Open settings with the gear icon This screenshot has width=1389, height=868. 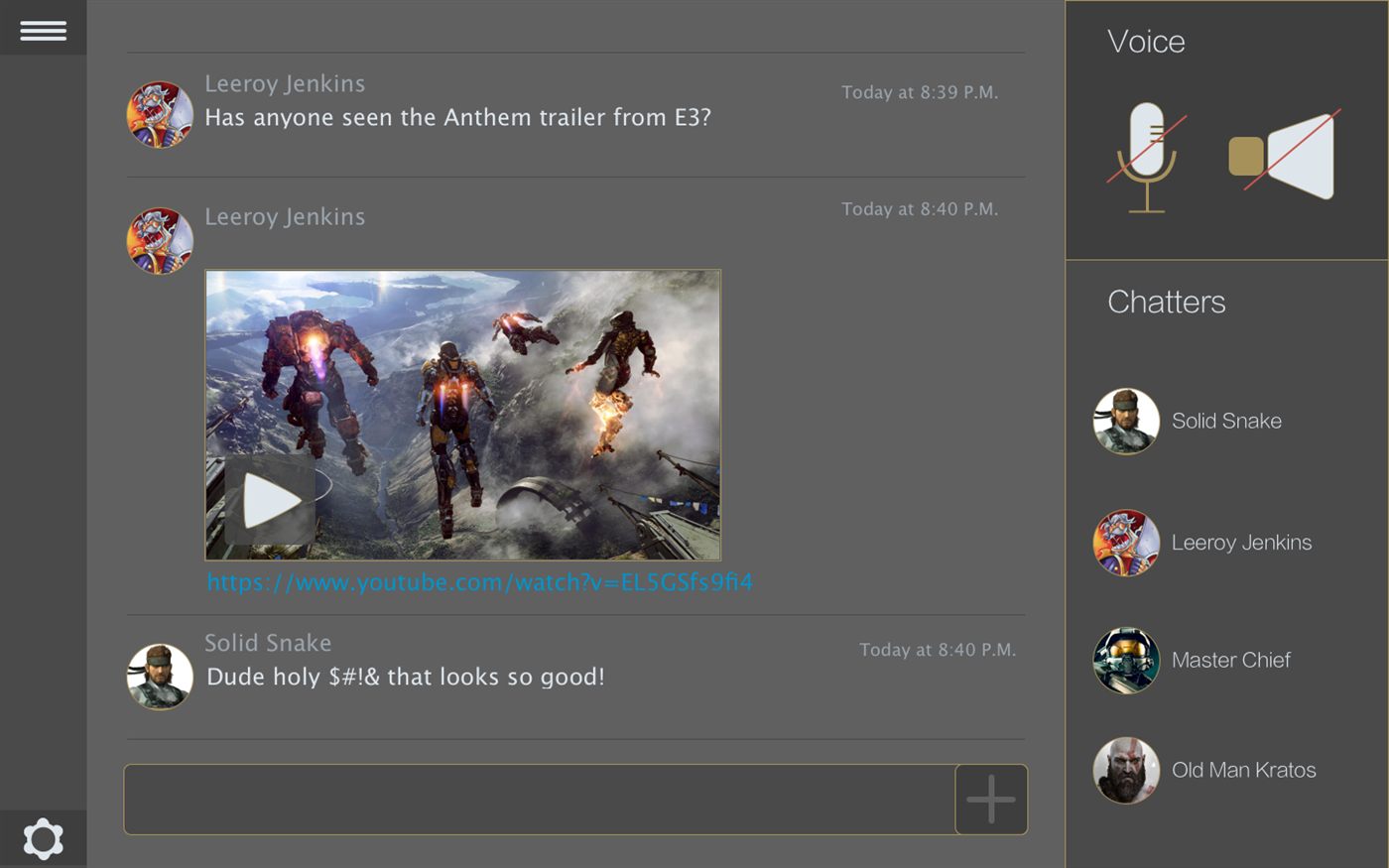[43, 839]
